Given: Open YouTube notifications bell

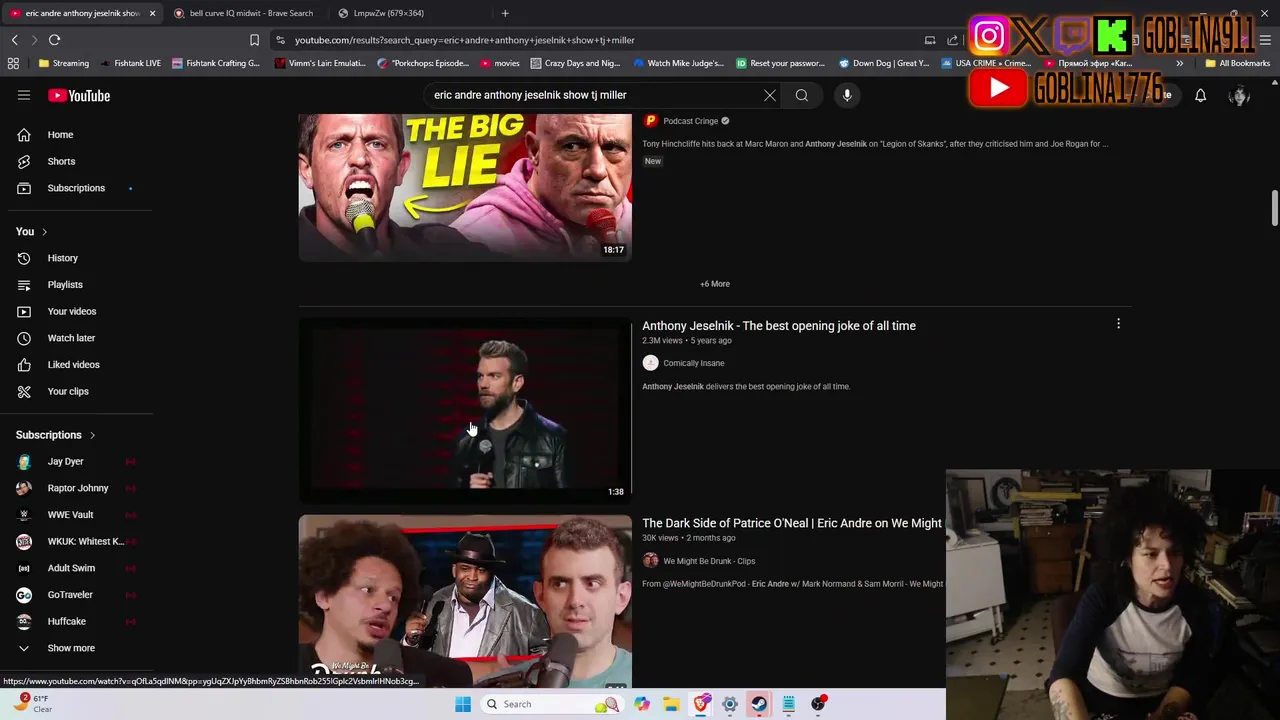Looking at the screenshot, I should (x=1200, y=95).
